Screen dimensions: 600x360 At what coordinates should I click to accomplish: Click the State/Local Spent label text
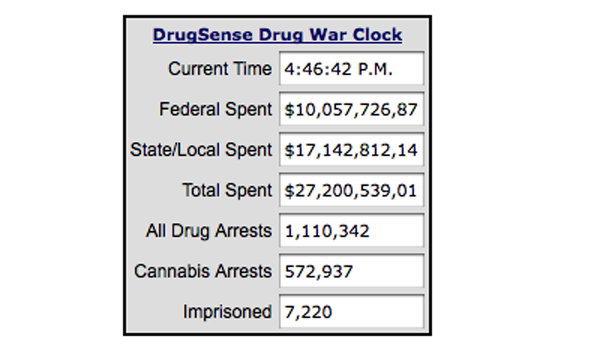(201, 150)
